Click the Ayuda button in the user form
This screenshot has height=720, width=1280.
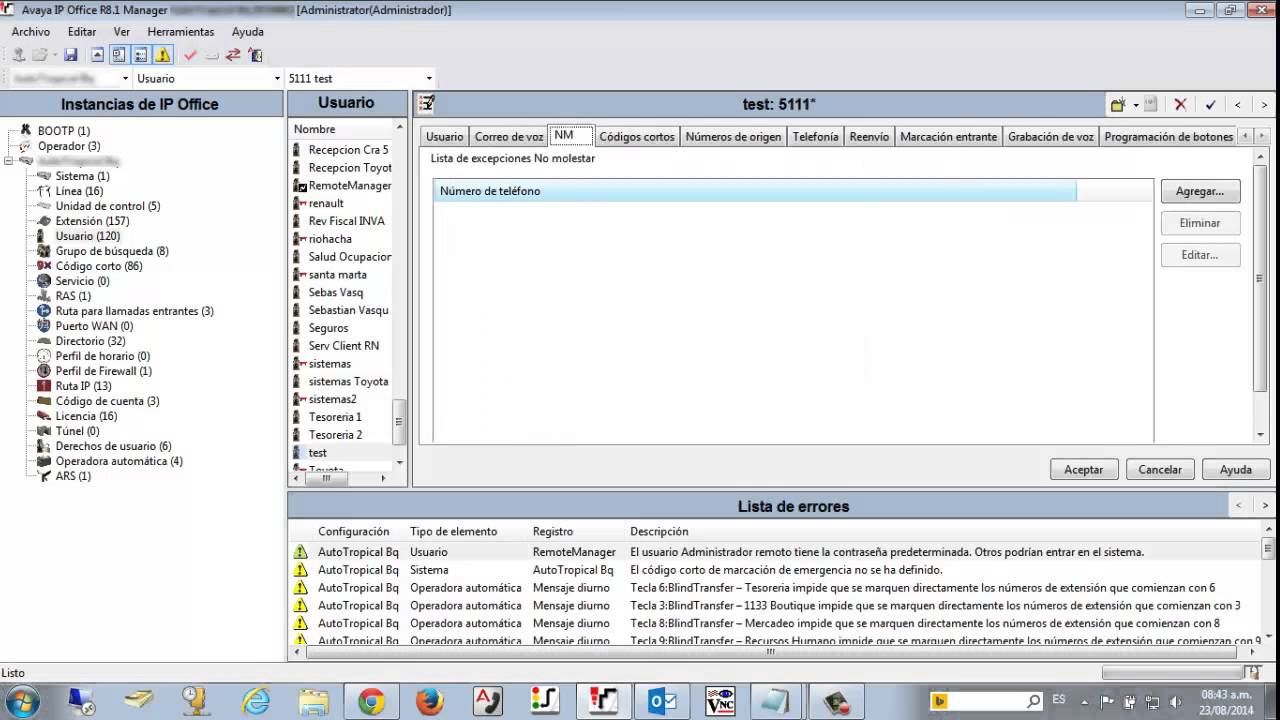(1236, 469)
